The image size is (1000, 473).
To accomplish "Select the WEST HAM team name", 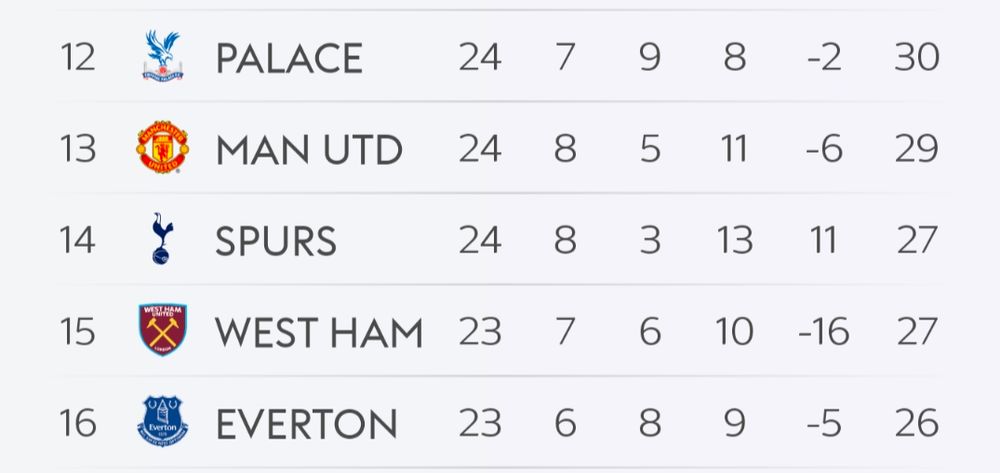I will 319,332.
